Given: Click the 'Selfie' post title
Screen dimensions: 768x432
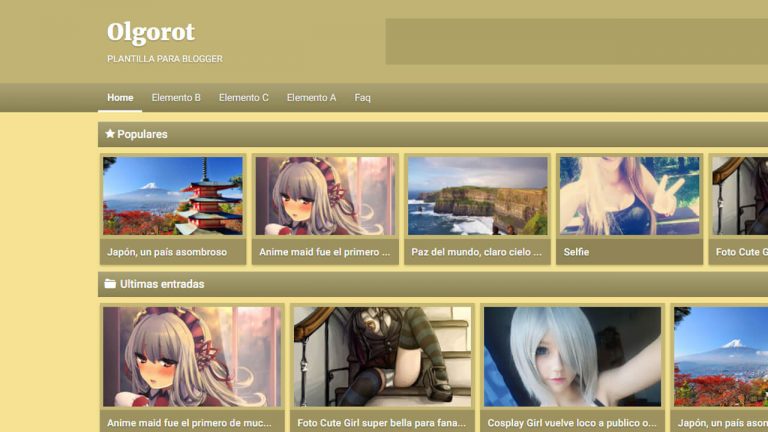Looking at the screenshot, I should 576,252.
